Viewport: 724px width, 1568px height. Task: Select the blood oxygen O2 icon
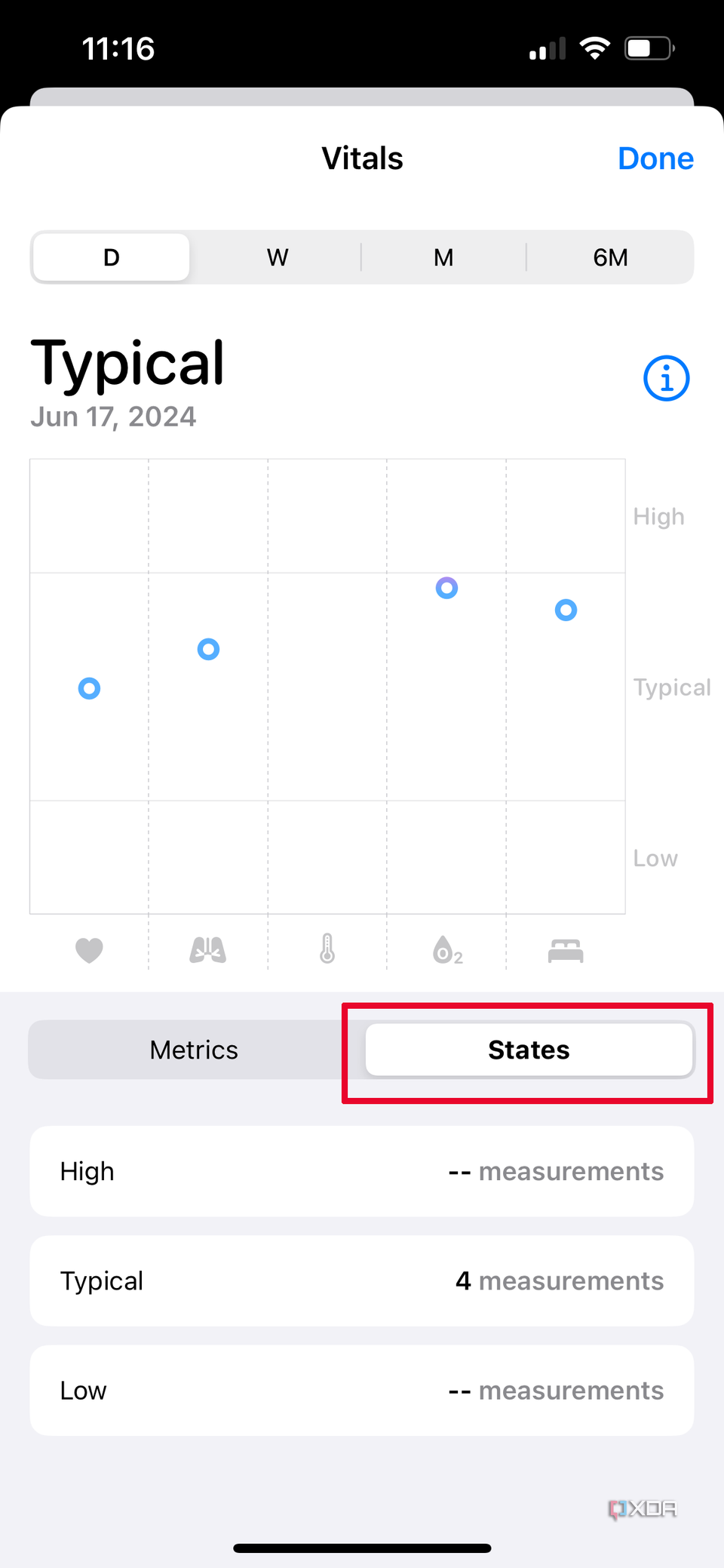(446, 950)
